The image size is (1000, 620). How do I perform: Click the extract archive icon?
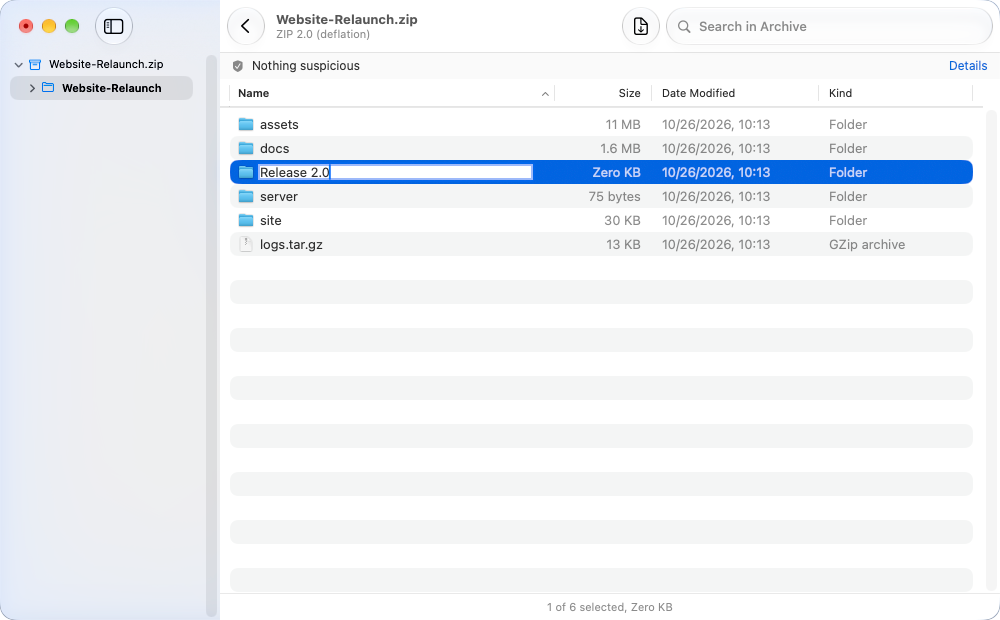(x=640, y=26)
